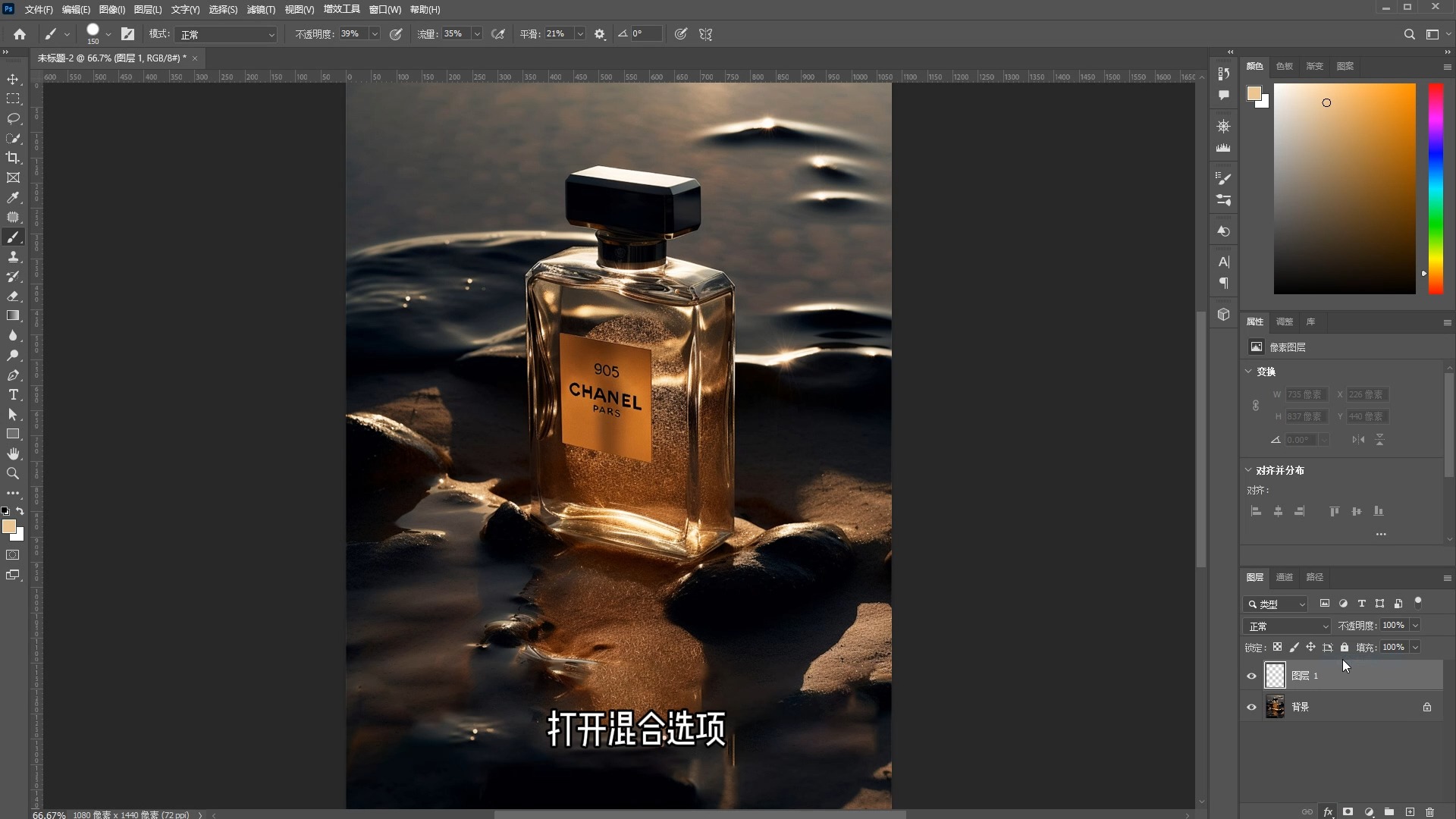1456x819 pixels.
Task: Delete the selected layer
Action: (x=1430, y=811)
